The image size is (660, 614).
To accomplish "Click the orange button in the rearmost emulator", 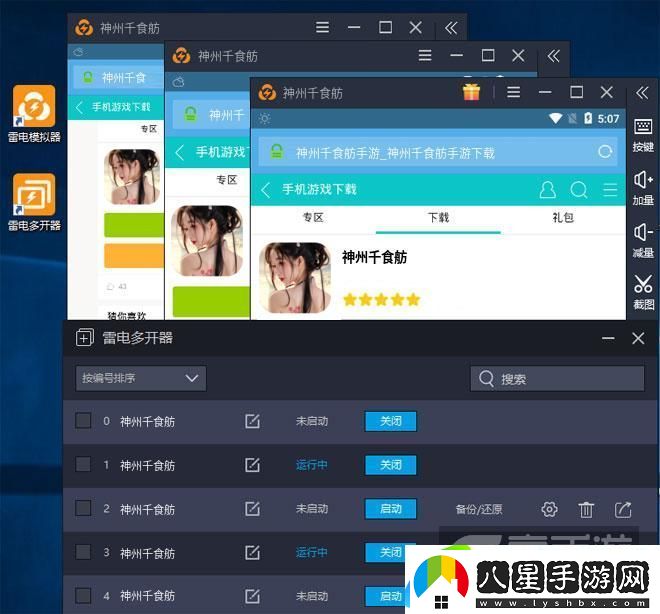I will (x=134, y=255).
